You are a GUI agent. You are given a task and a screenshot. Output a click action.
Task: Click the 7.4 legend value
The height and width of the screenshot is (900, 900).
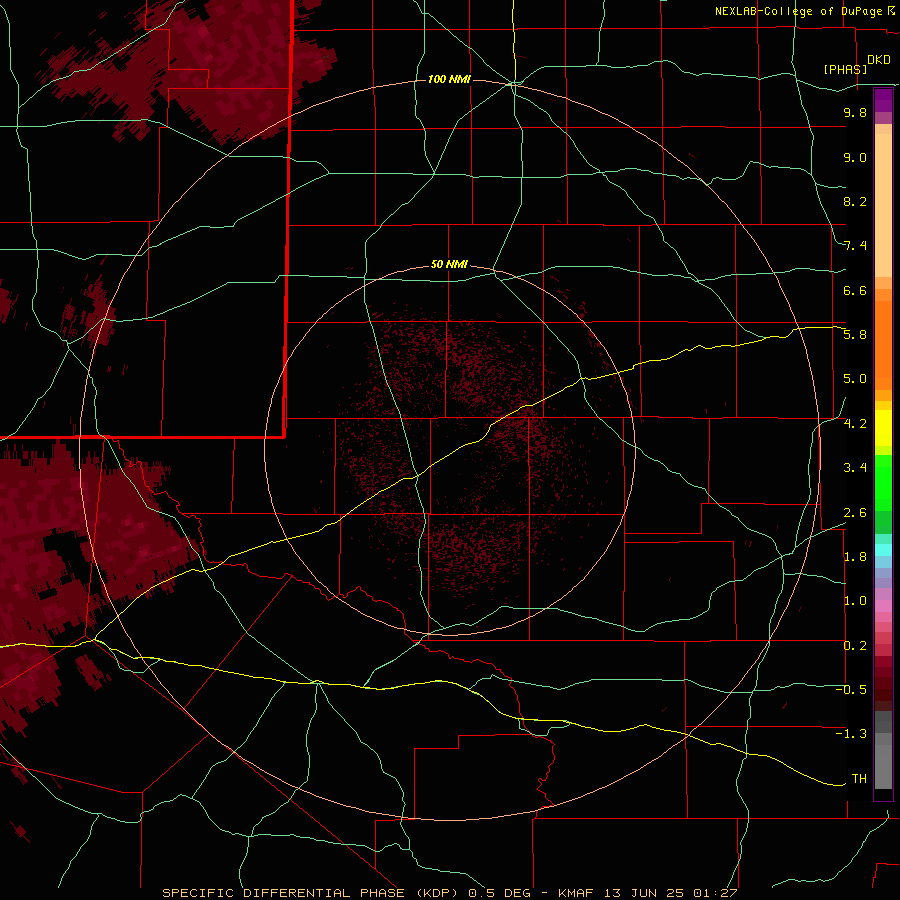[855, 246]
